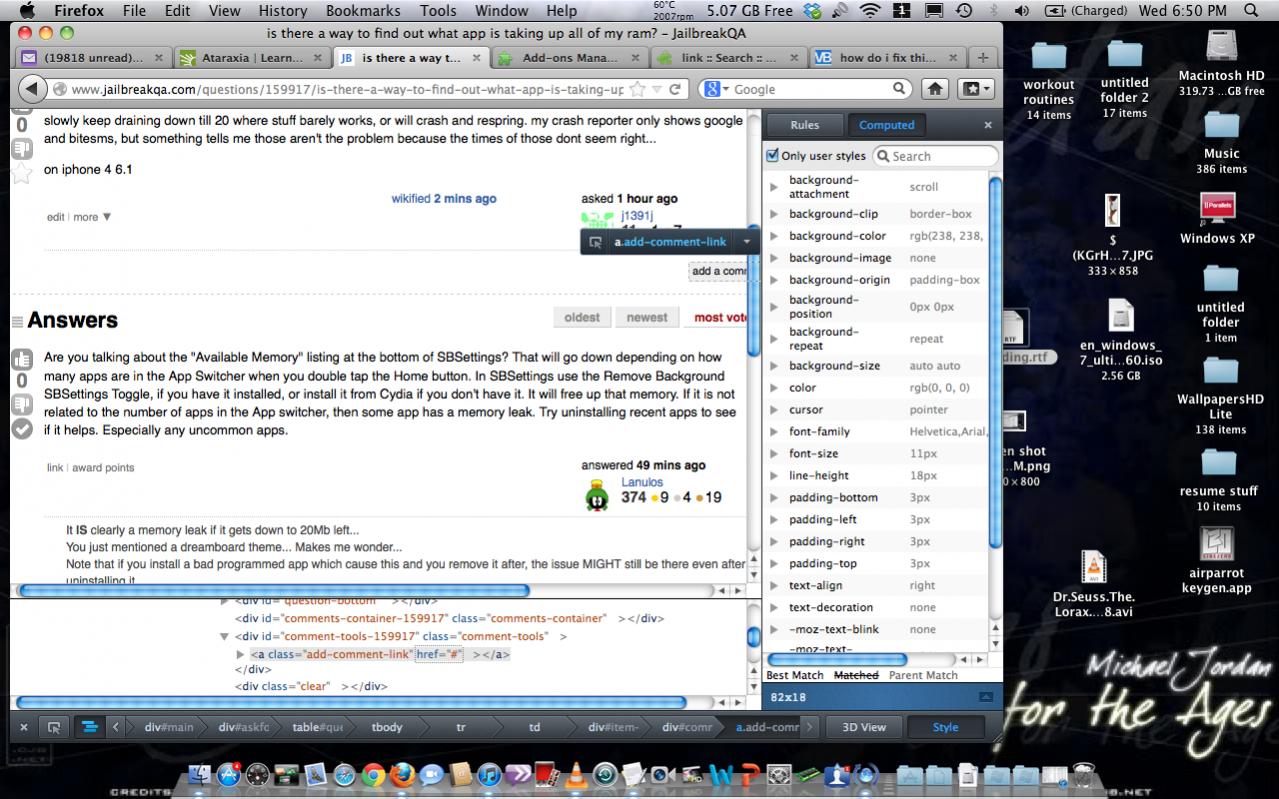Expand the cursor property
Viewport: 1279px width, 799px height.
[x=773, y=410]
